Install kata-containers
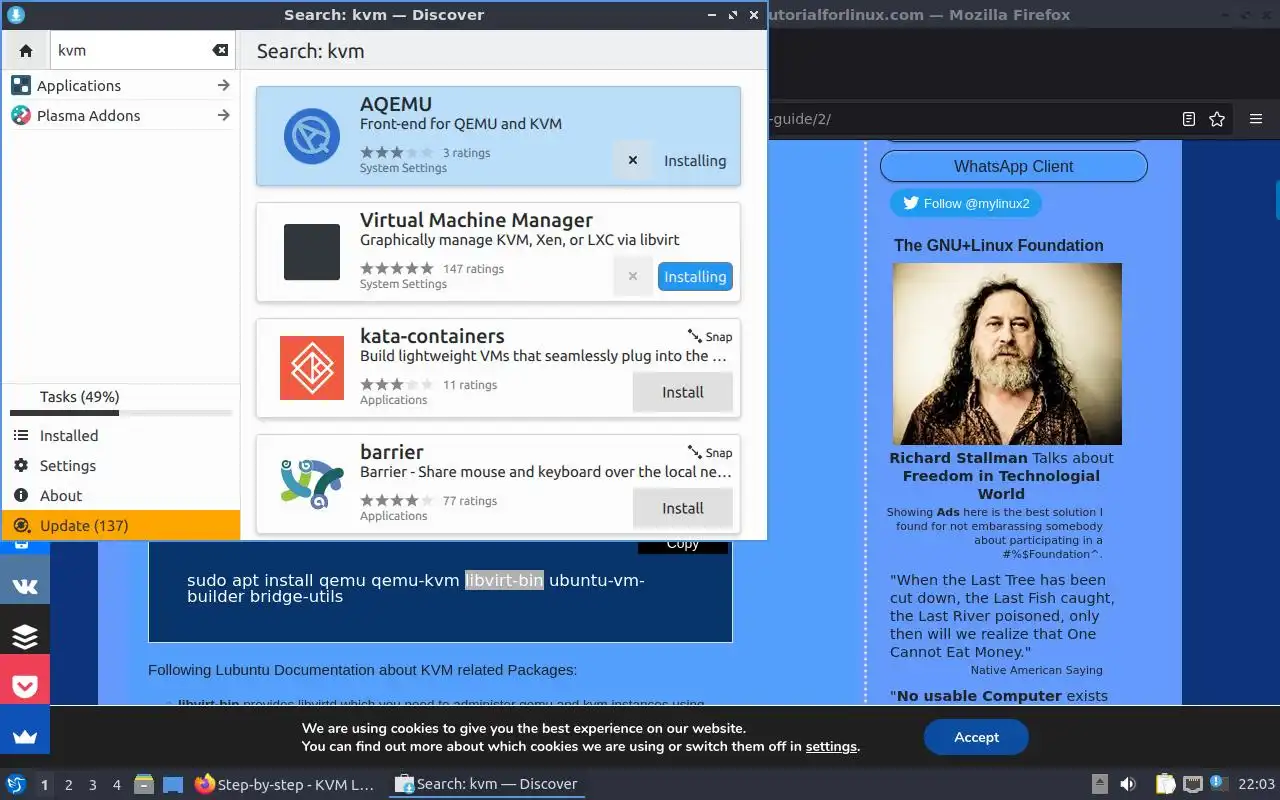 [x=683, y=392]
